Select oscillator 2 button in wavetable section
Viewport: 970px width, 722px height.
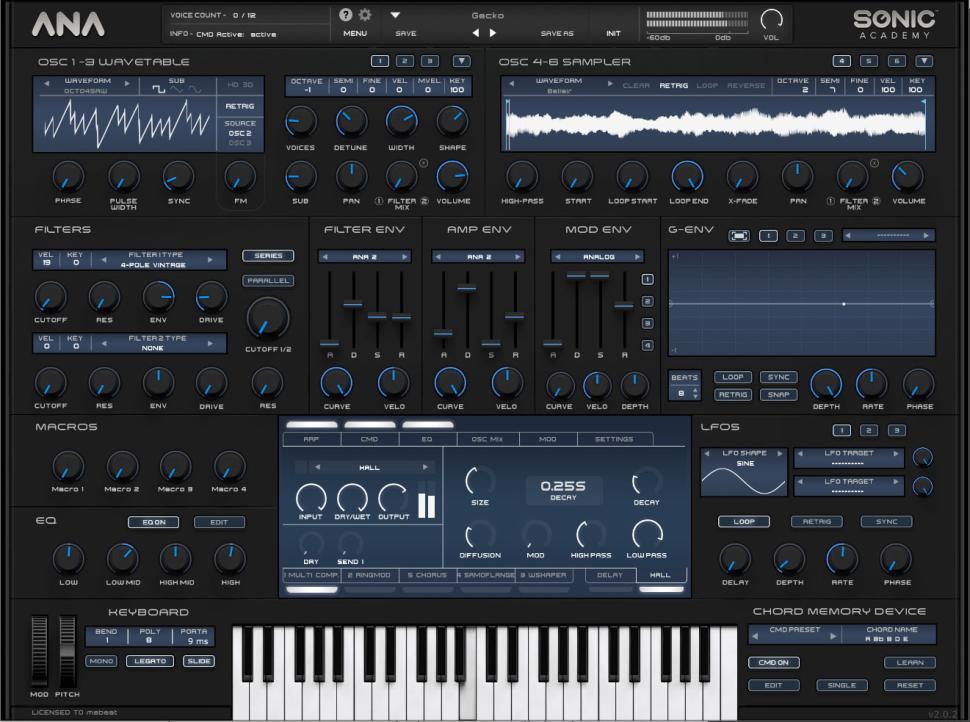[404, 61]
